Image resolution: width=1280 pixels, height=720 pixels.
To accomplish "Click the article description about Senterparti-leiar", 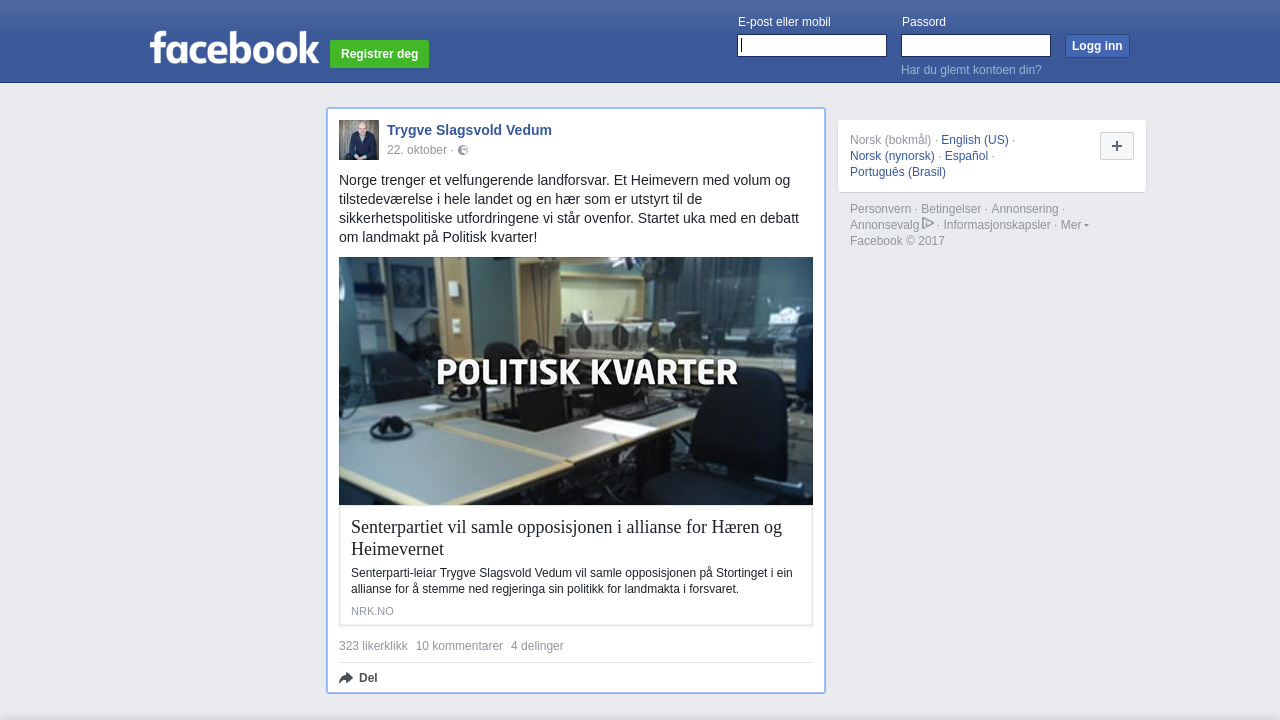I will pyautogui.click(x=572, y=581).
